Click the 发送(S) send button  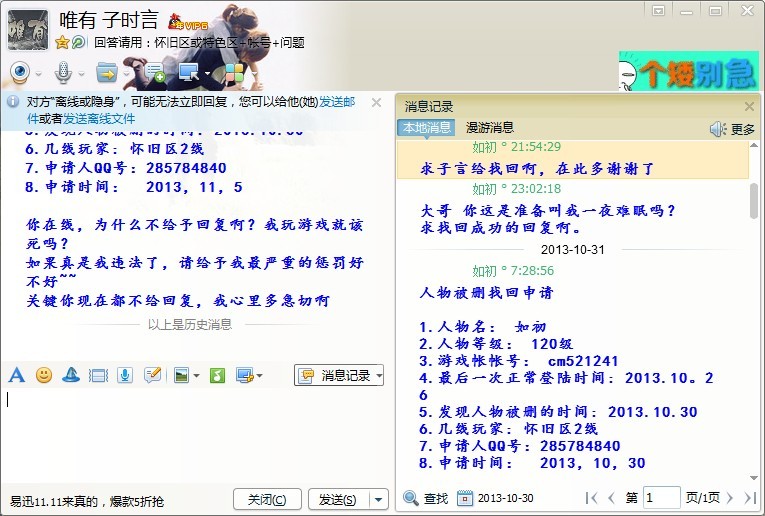pos(338,499)
